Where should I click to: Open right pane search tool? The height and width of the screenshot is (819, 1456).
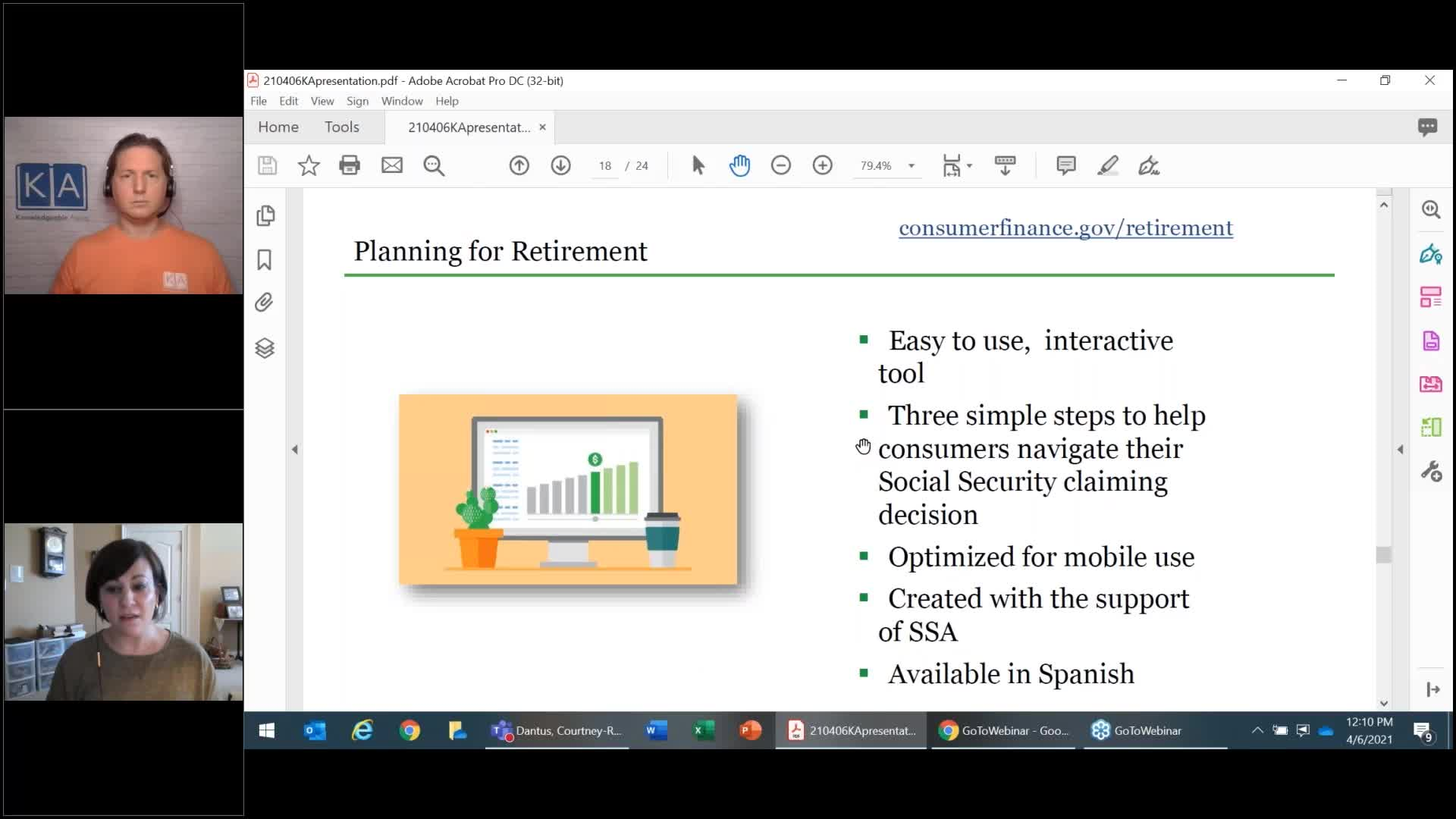(x=1431, y=209)
